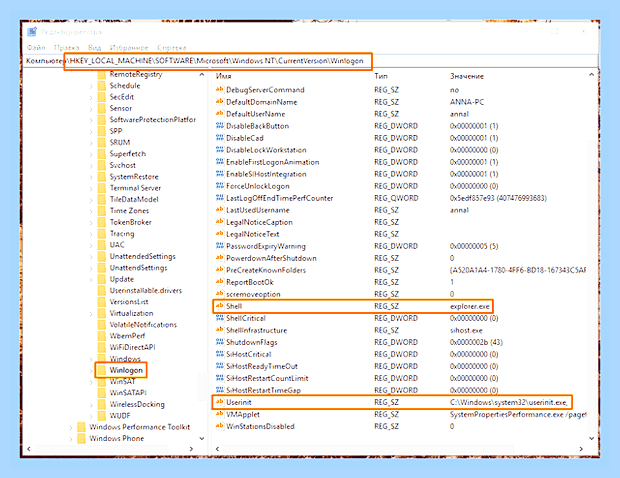Click the explorer.exe value of Shell
Screen dimensions: 620x478
coord(469,306)
